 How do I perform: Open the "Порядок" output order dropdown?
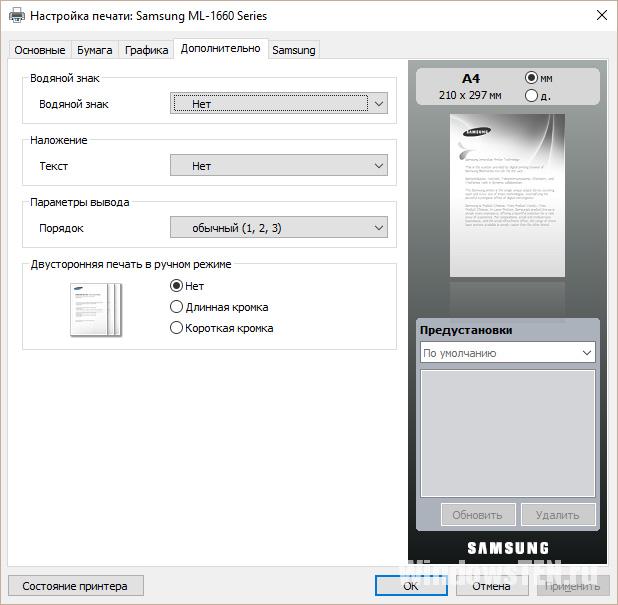[x=279, y=228]
